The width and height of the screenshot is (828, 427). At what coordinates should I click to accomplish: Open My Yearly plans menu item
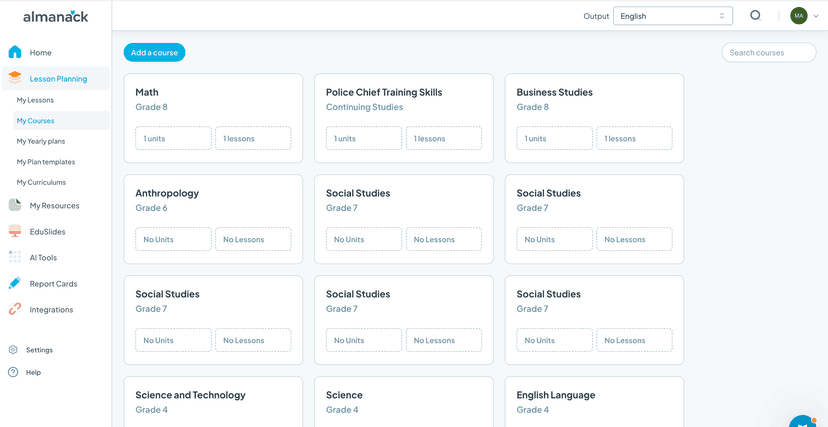pos(41,141)
